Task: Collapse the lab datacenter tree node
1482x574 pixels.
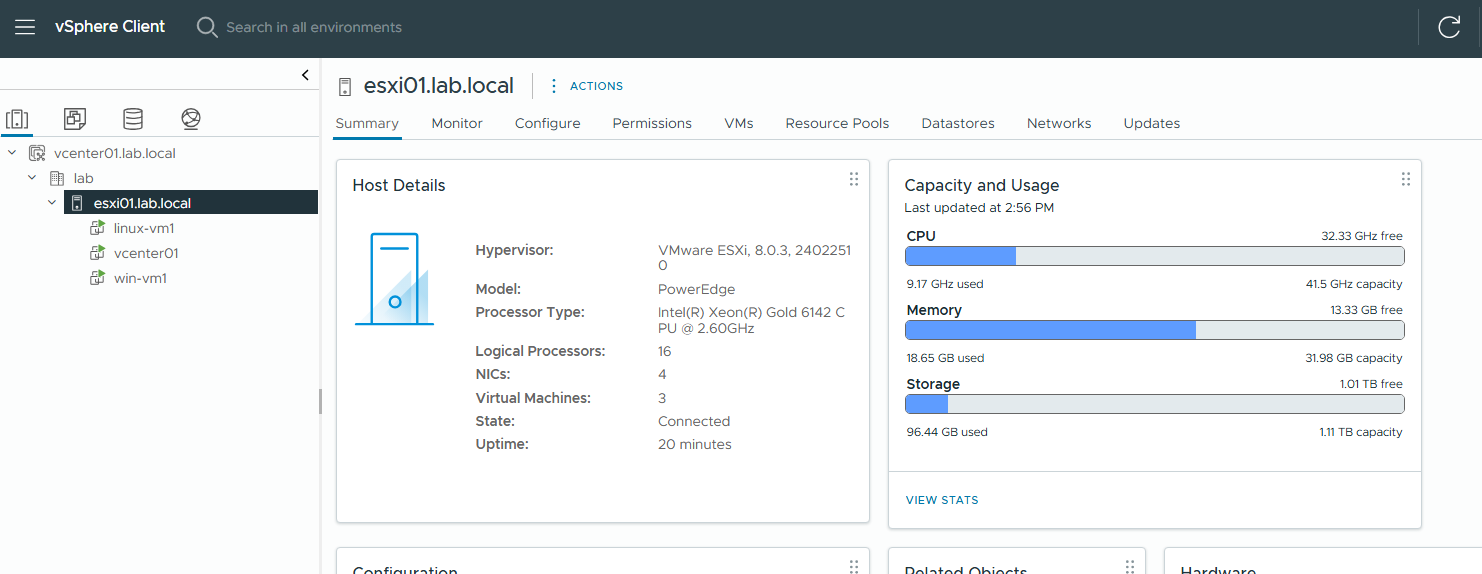Action: tap(32, 178)
